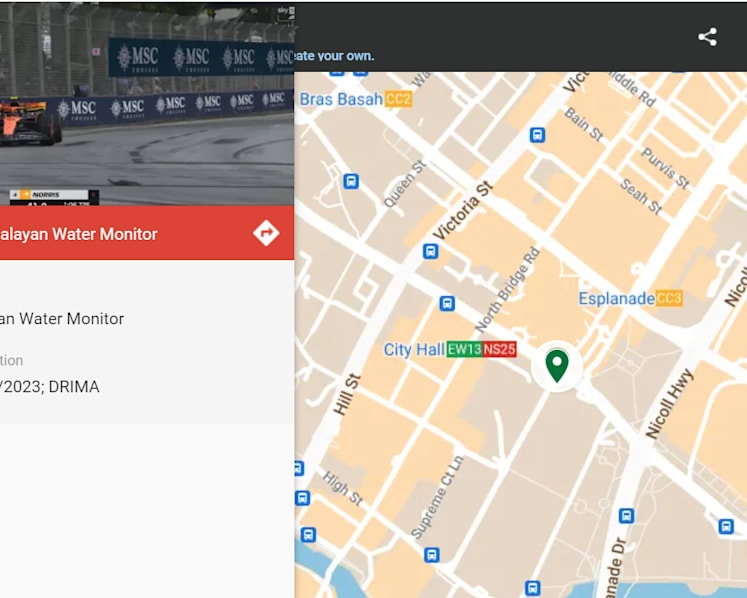Screen dimensions: 747x598
Task: Click the Nicoll Hwy road label
Action: tap(668, 403)
